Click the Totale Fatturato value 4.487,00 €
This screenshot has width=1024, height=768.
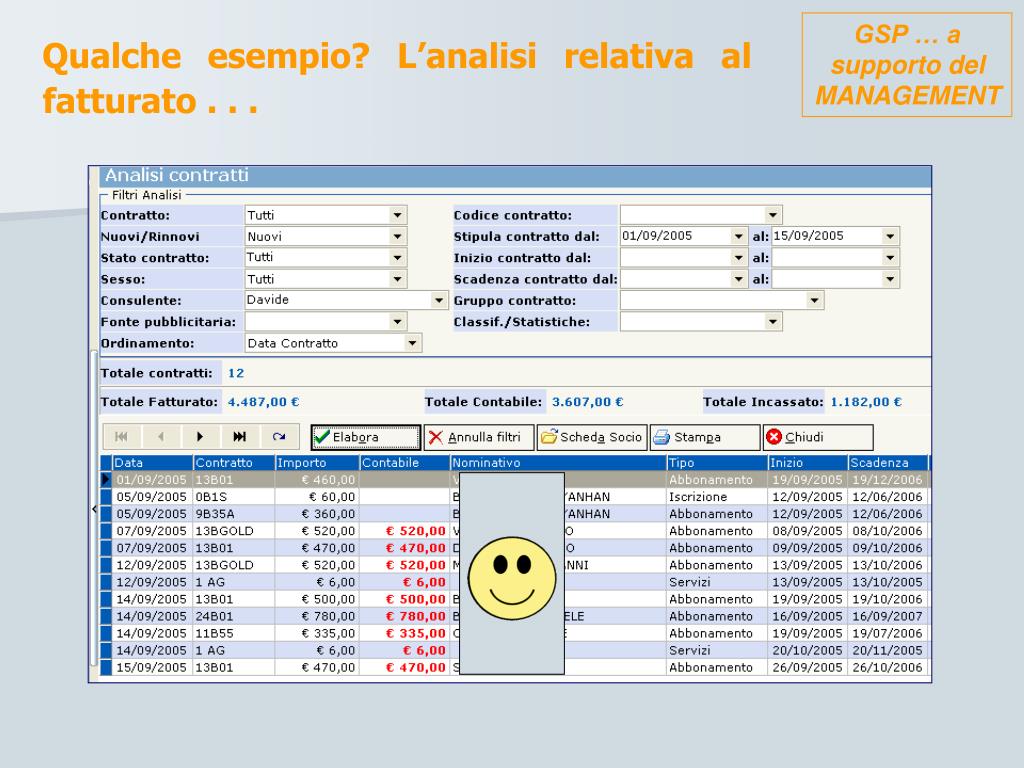[x=263, y=402]
